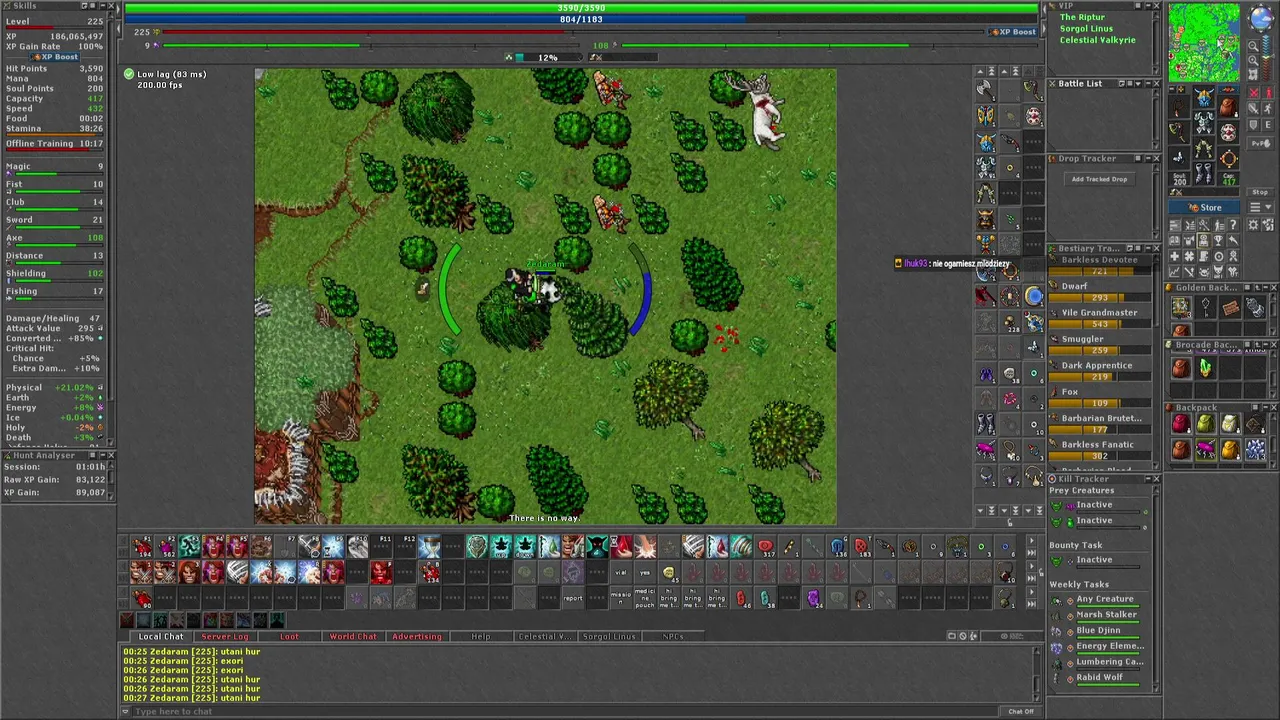The height and width of the screenshot is (720, 1280).
Task: Click the Stop button below the inventory
Action: coord(1260,192)
